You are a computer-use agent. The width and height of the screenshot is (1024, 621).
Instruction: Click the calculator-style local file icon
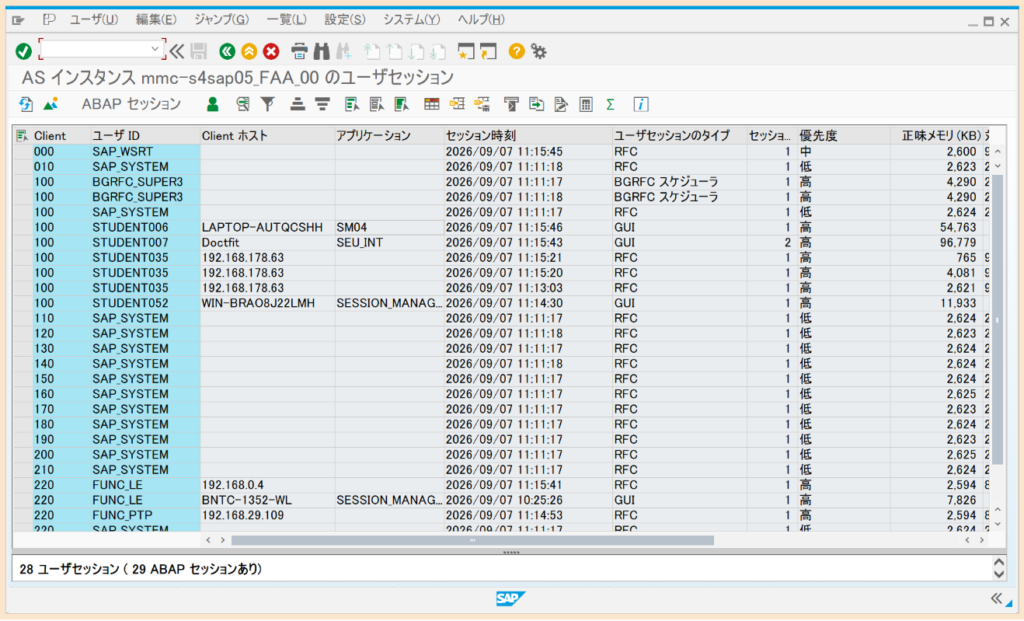coord(586,104)
